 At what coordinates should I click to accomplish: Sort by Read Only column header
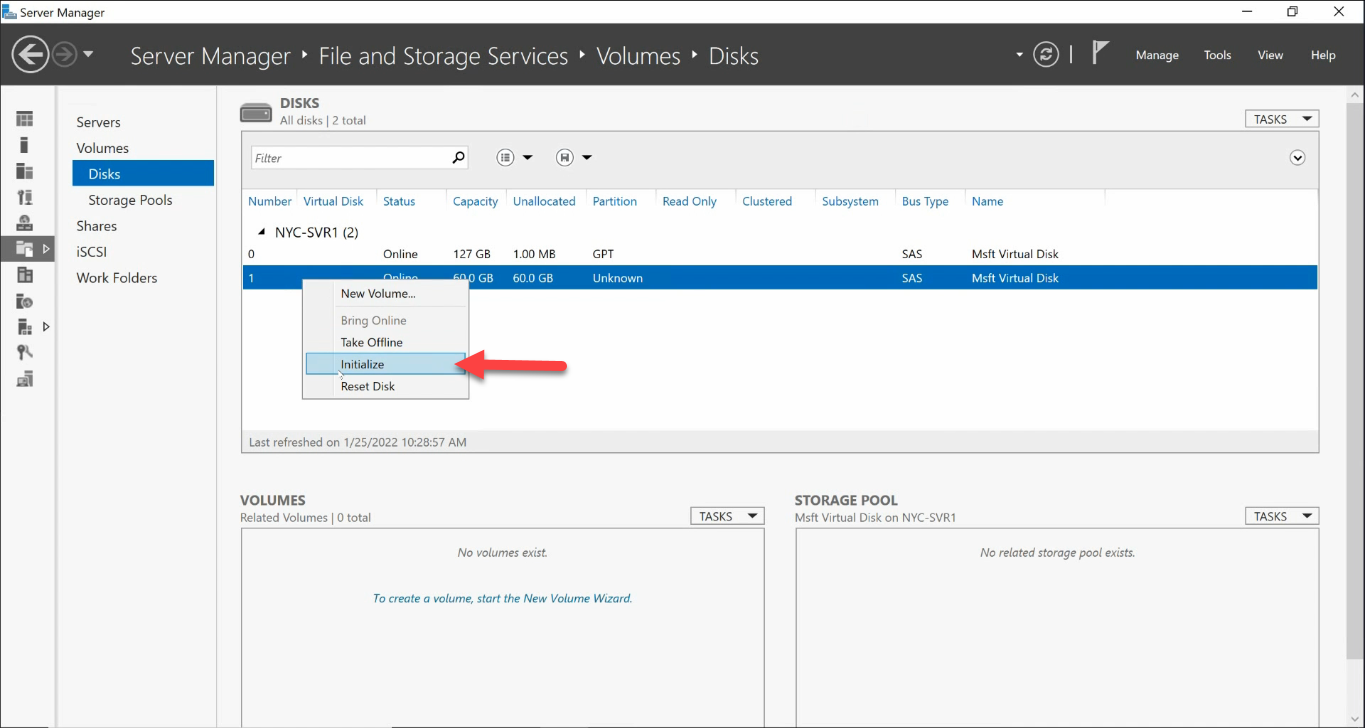689,201
